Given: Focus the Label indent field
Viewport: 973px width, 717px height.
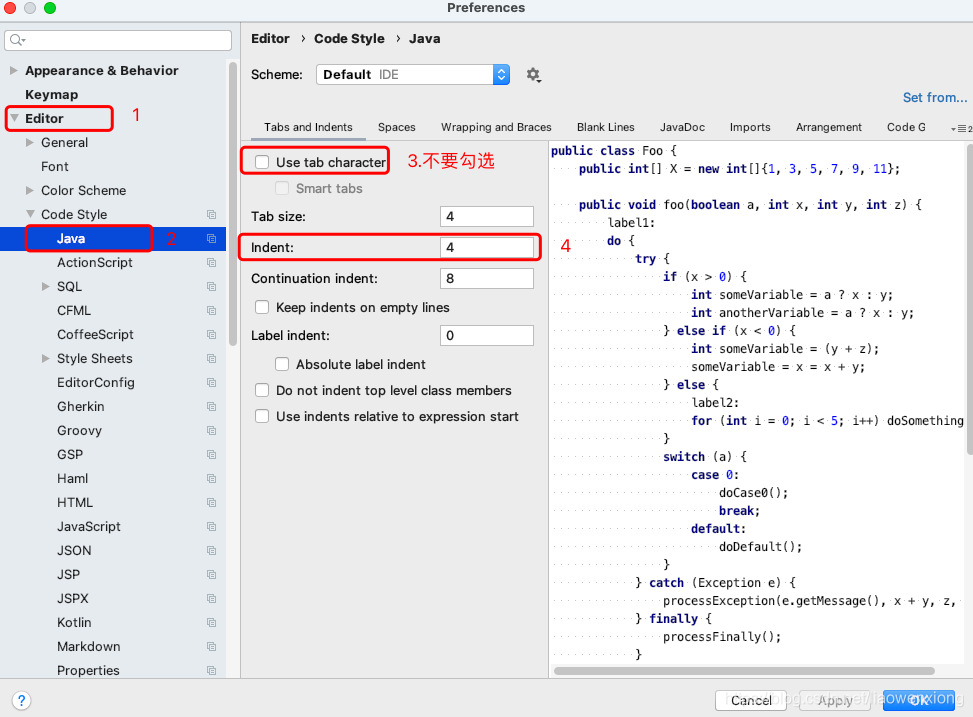Looking at the screenshot, I should pos(486,335).
